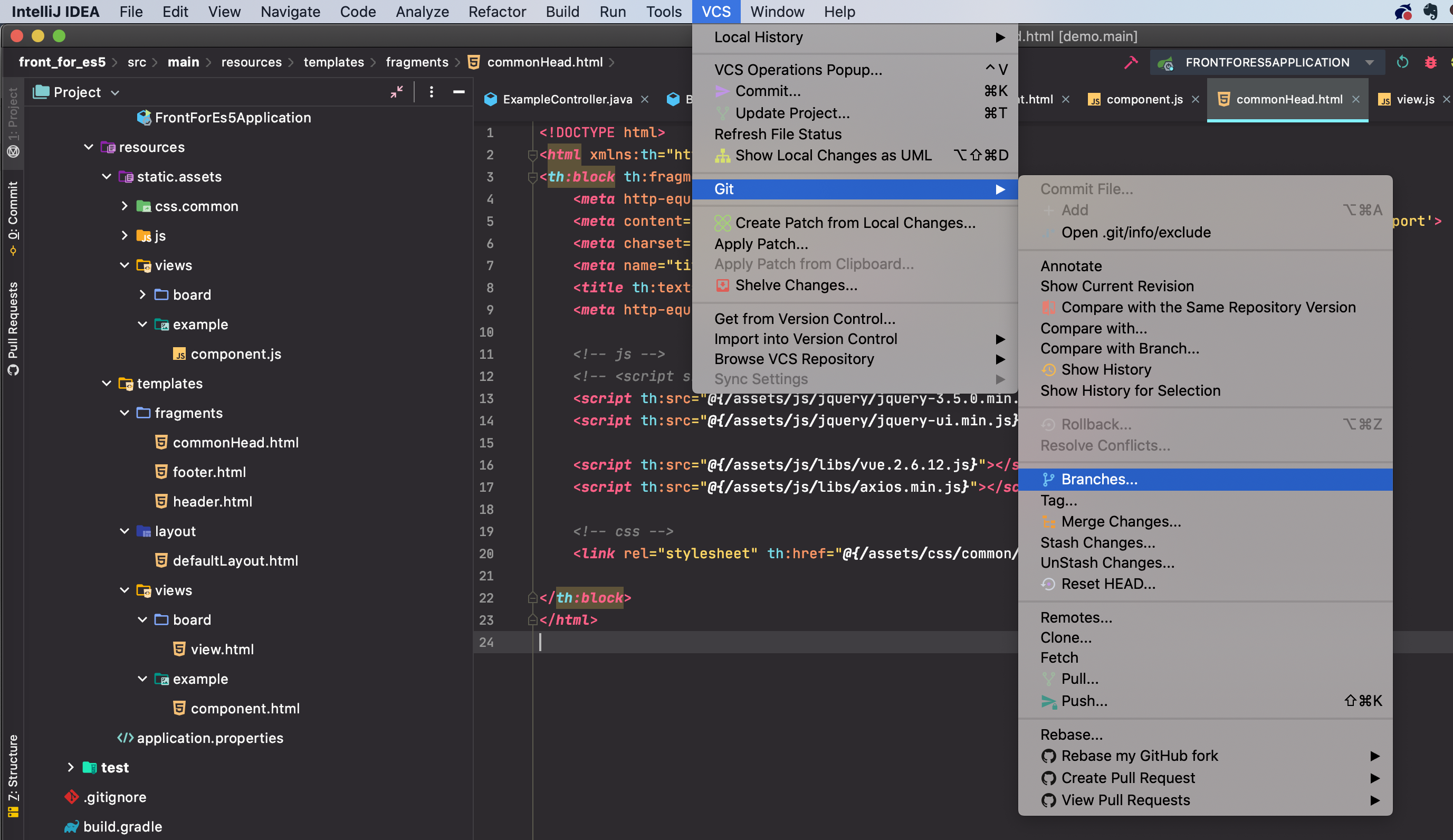The image size is (1453, 840).
Task: Switch to component.js tab
Action: coord(1135,99)
